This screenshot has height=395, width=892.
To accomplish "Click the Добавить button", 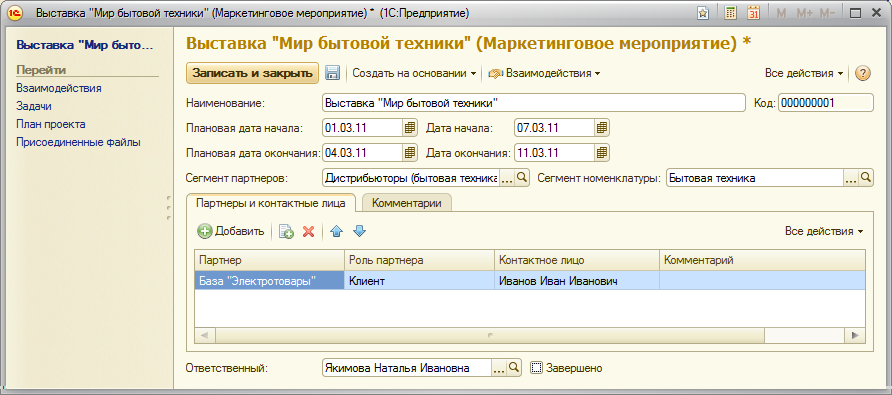I will pos(231,231).
